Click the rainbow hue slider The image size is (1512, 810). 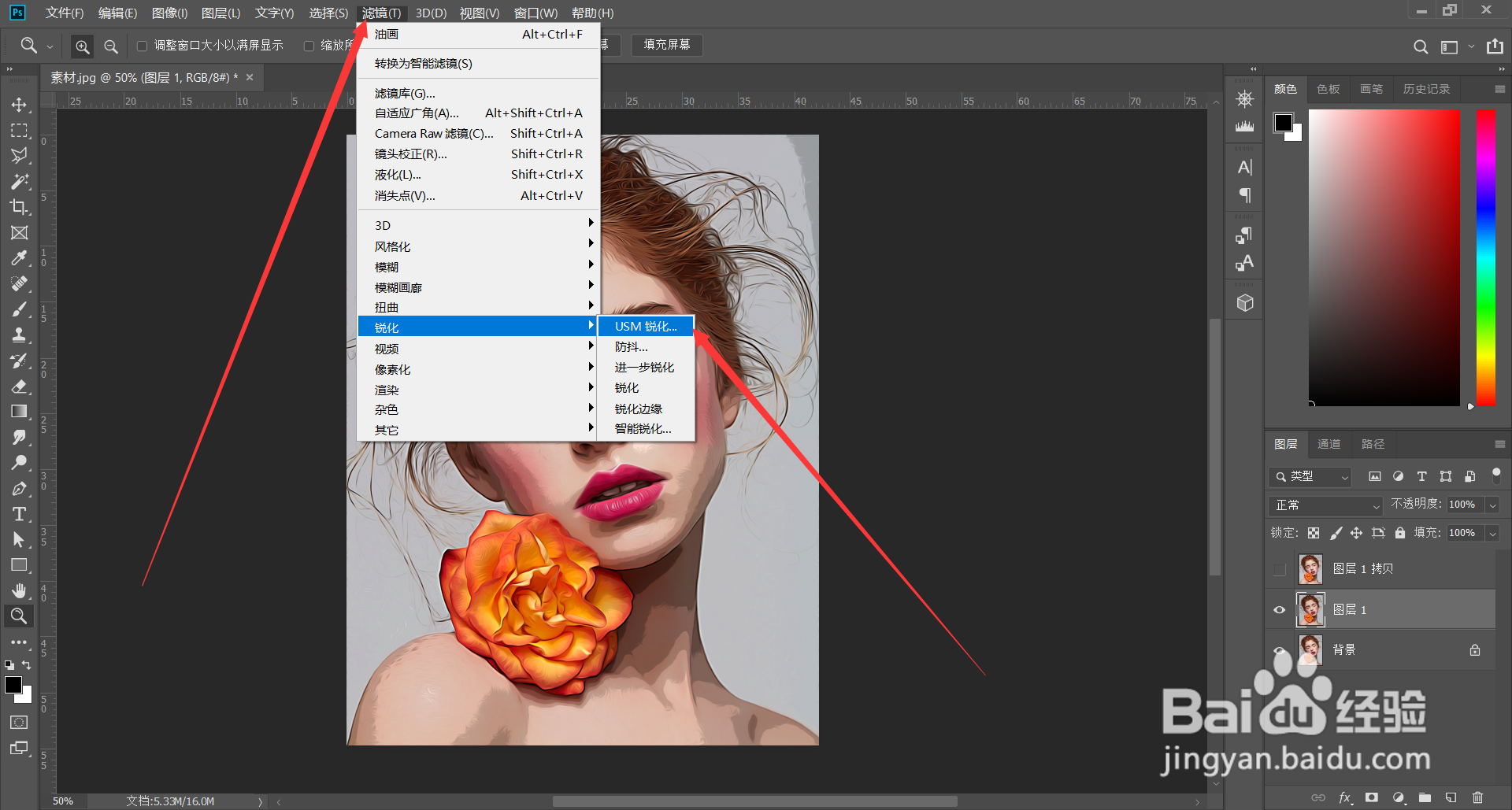[x=1486, y=258]
